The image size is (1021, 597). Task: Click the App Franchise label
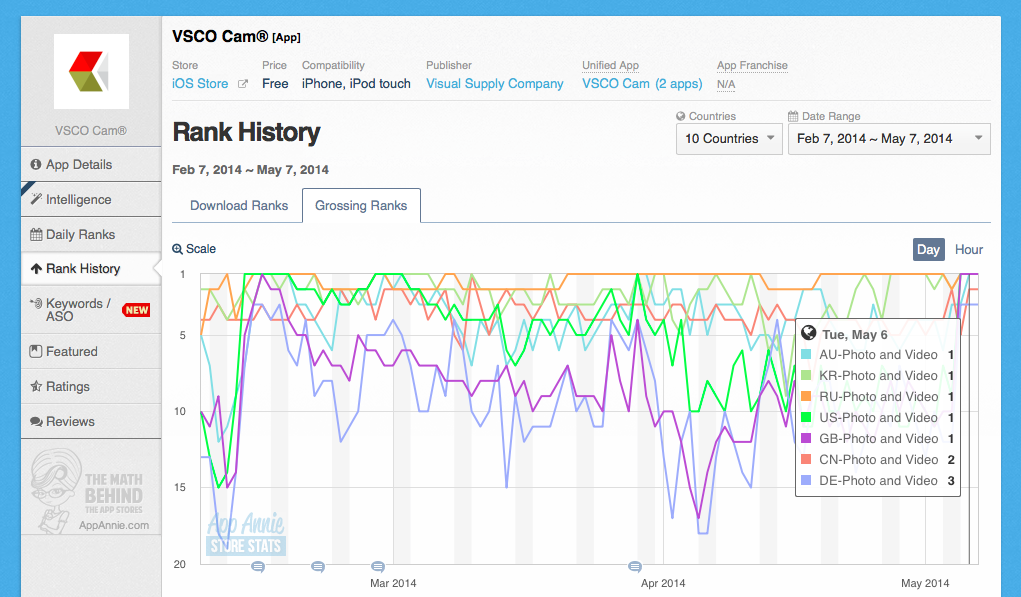tap(752, 65)
